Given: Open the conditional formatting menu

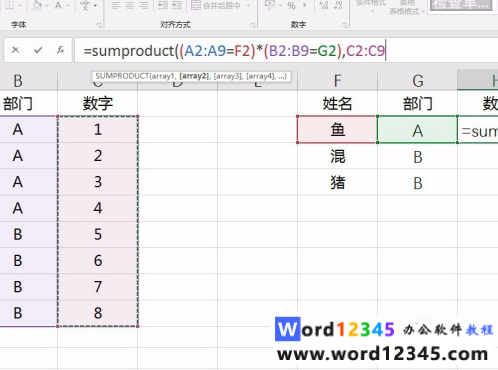Looking at the screenshot, I should click(x=371, y=6).
